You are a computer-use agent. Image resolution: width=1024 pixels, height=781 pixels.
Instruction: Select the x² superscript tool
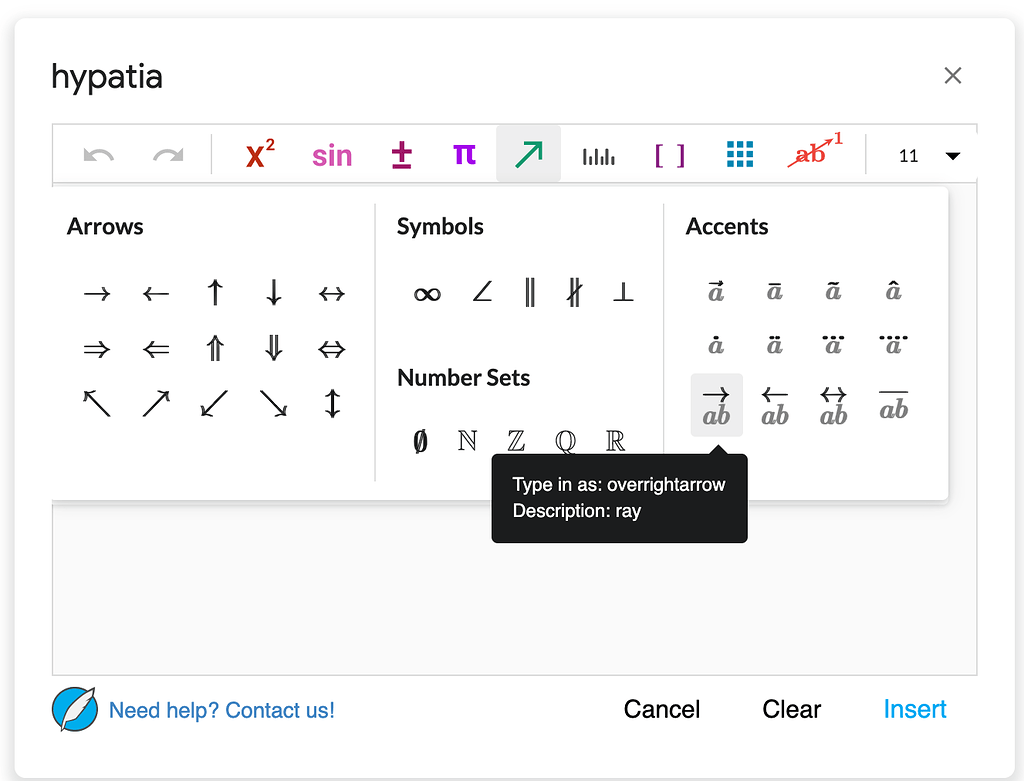[x=258, y=152]
